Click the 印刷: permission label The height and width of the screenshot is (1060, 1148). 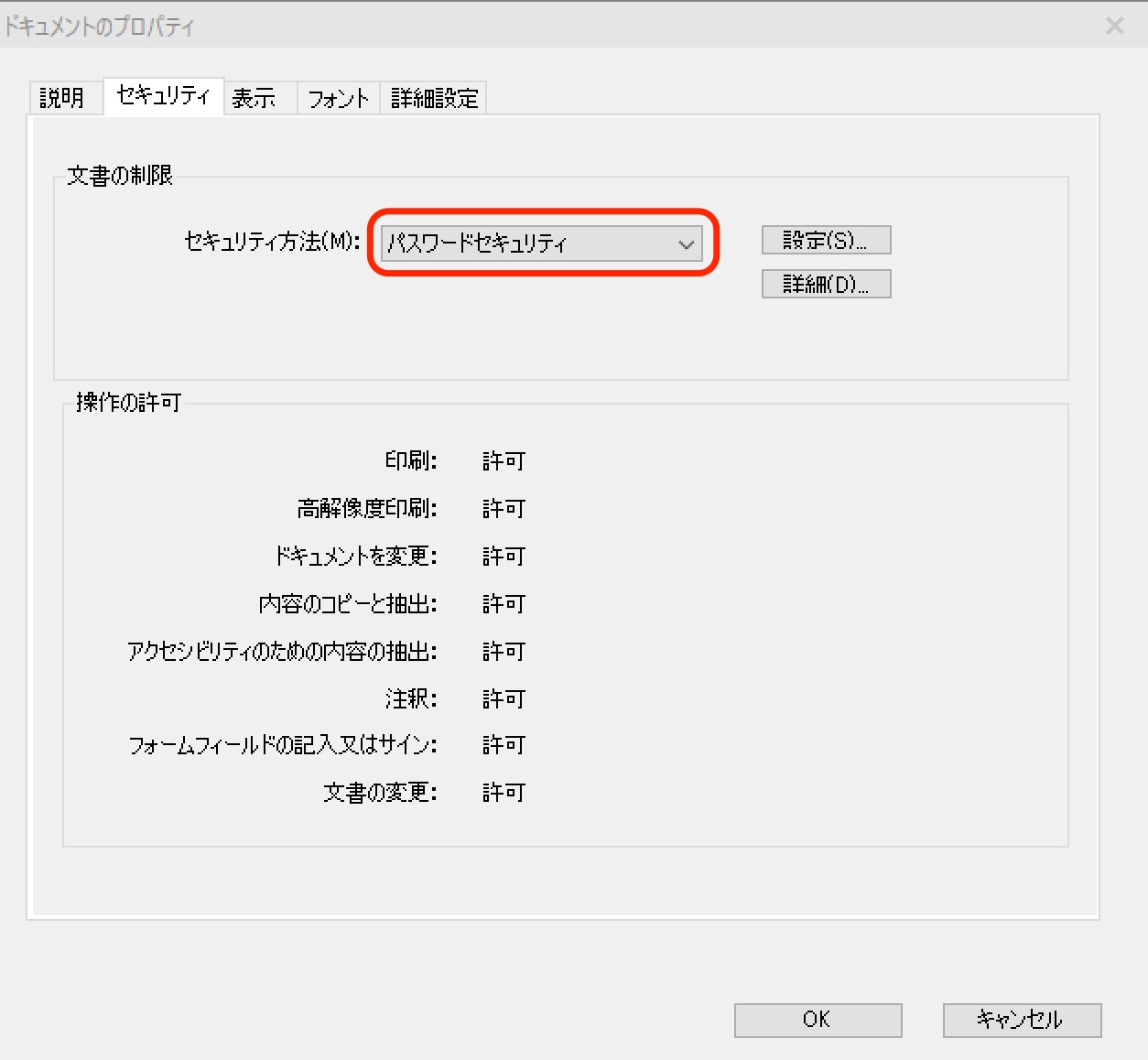[x=411, y=460]
